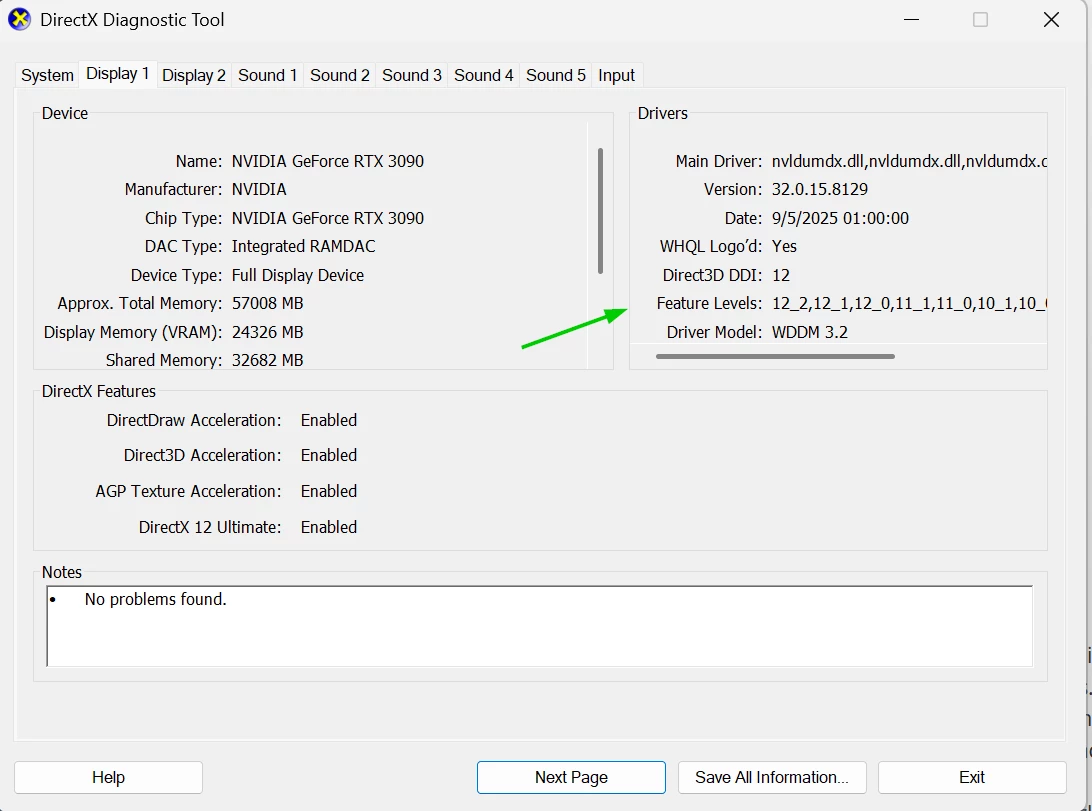This screenshot has width=1092, height=811.
Task: Go to the Sound 1 tab
Action: [267, 75]
